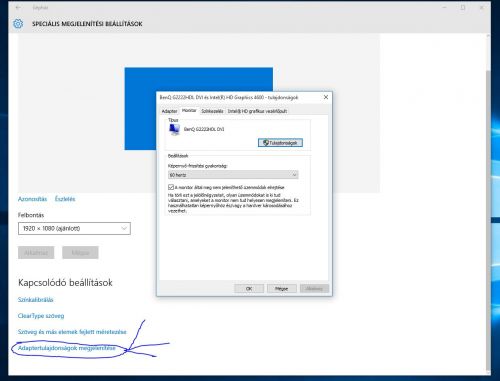The height and width of the screenshot is (381, 500).
Task: Open the Intel HD graphics control panel tab
Action: tap(257, 111)
